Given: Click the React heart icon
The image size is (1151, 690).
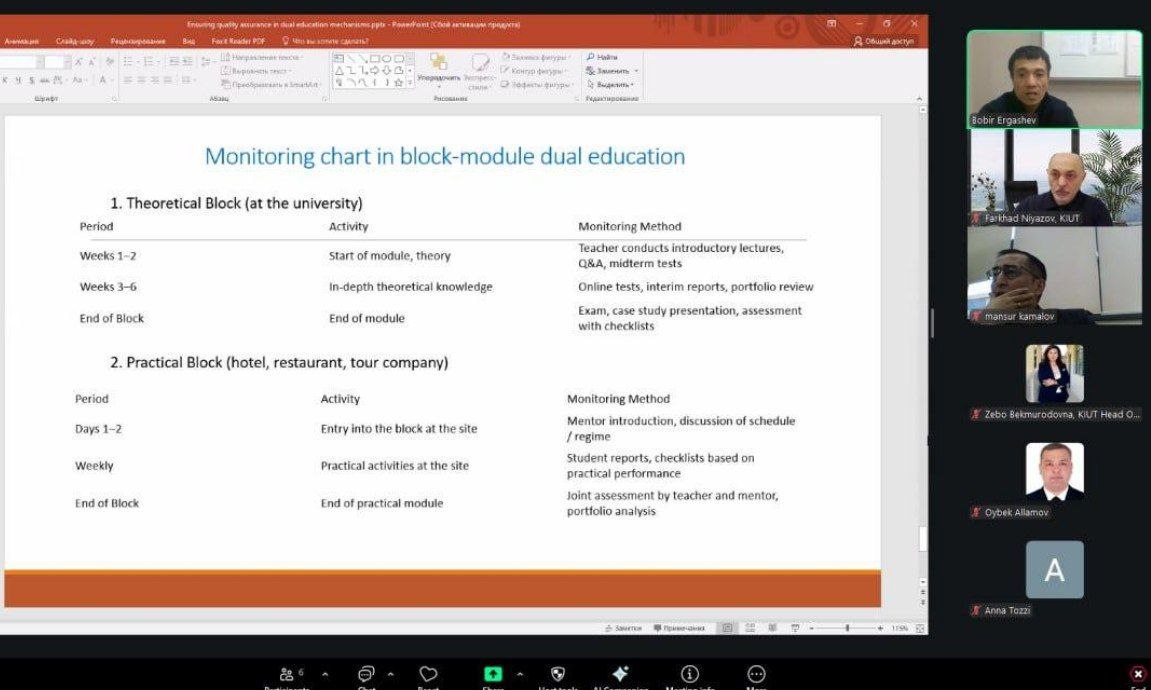Looking at the screenshot, I should coord(428,675).
